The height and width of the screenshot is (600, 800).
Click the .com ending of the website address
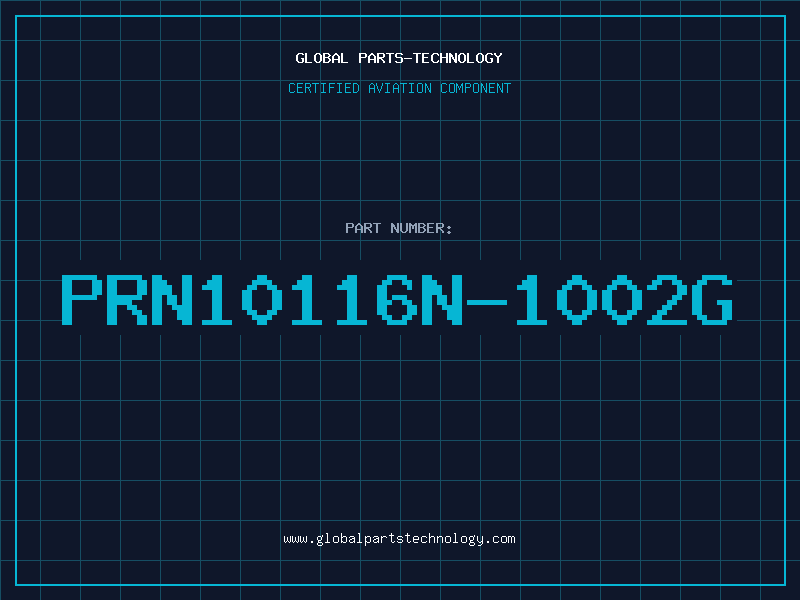click(500, 539)
